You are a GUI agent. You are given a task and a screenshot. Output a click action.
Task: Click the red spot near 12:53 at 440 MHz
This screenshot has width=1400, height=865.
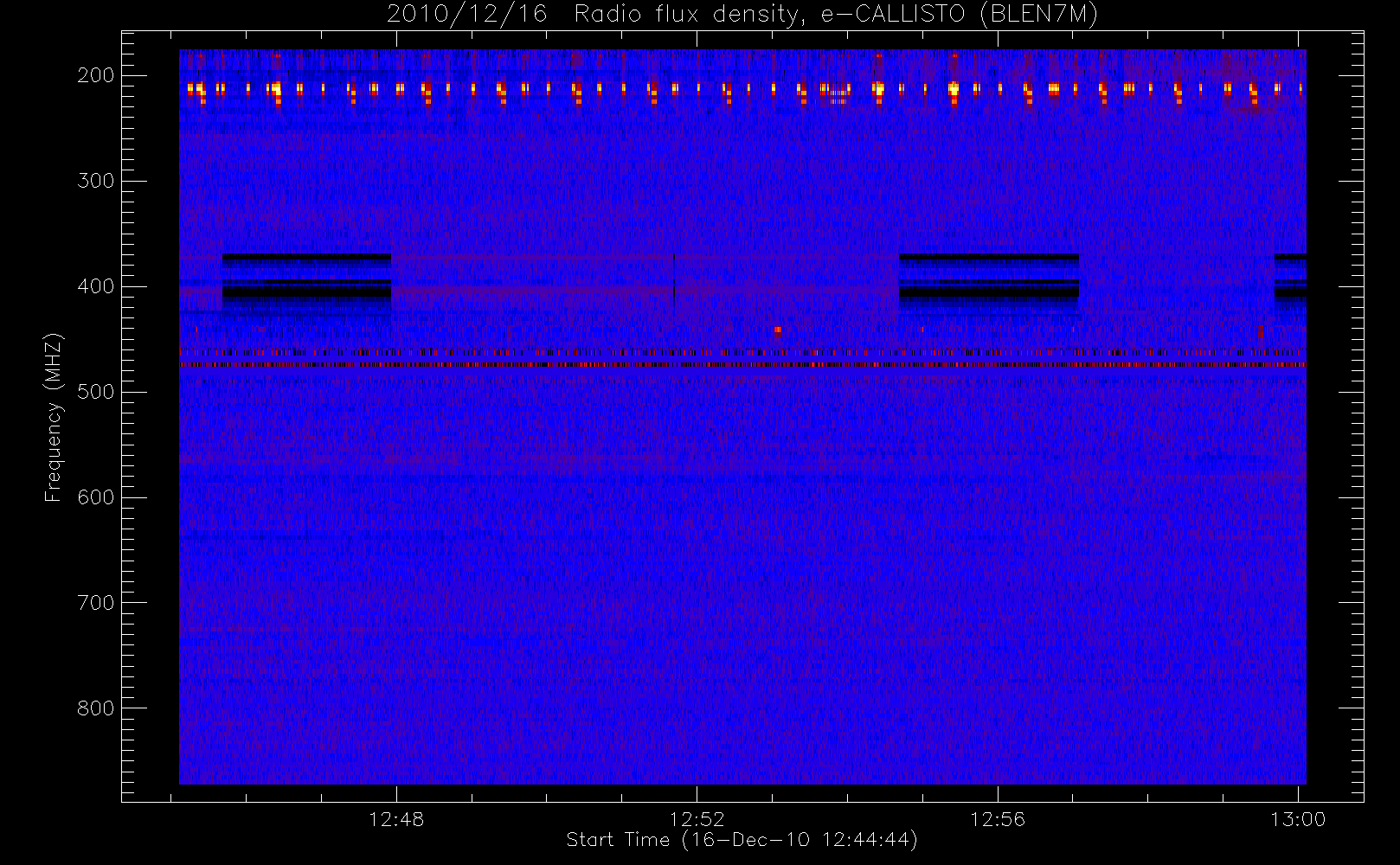(778, 330)
